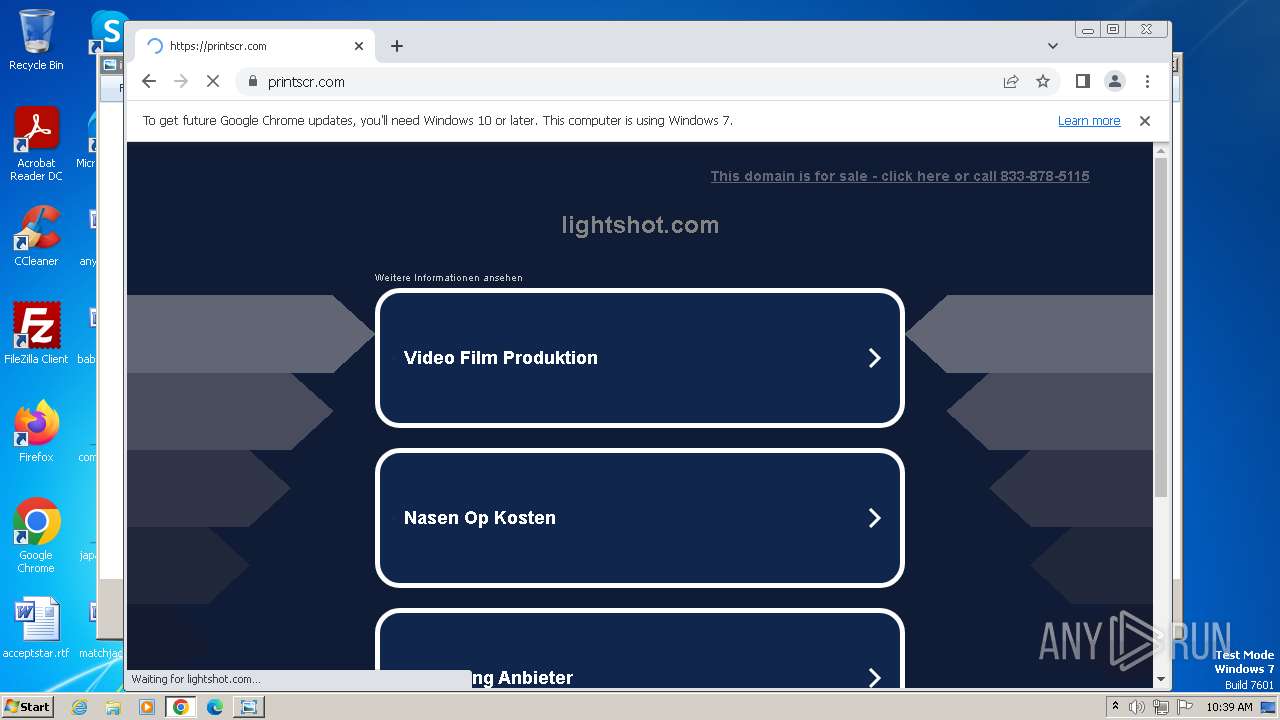Open the partially visible Anbieter result
Image resolution: width=1280 pixels, height=720 pixels.
tap(640, 649)
